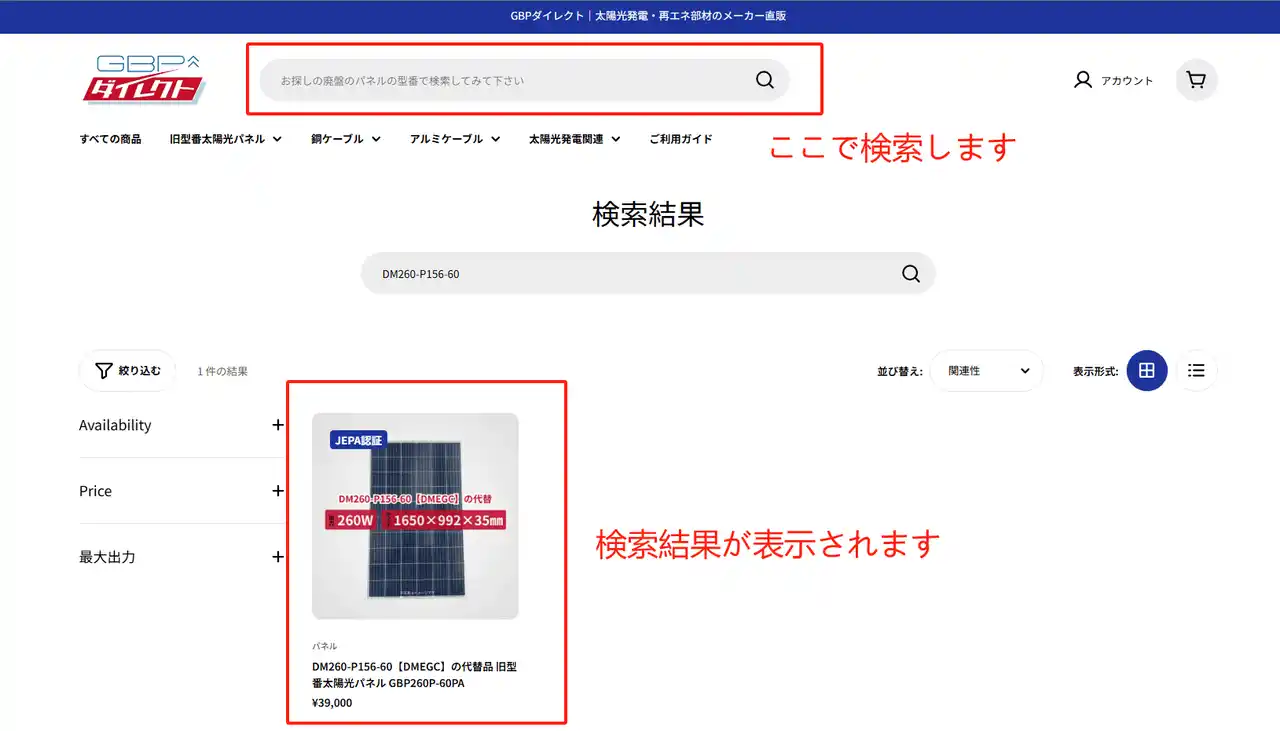
Task: Switch to grid view display
Action: [x=1146, y=371]
